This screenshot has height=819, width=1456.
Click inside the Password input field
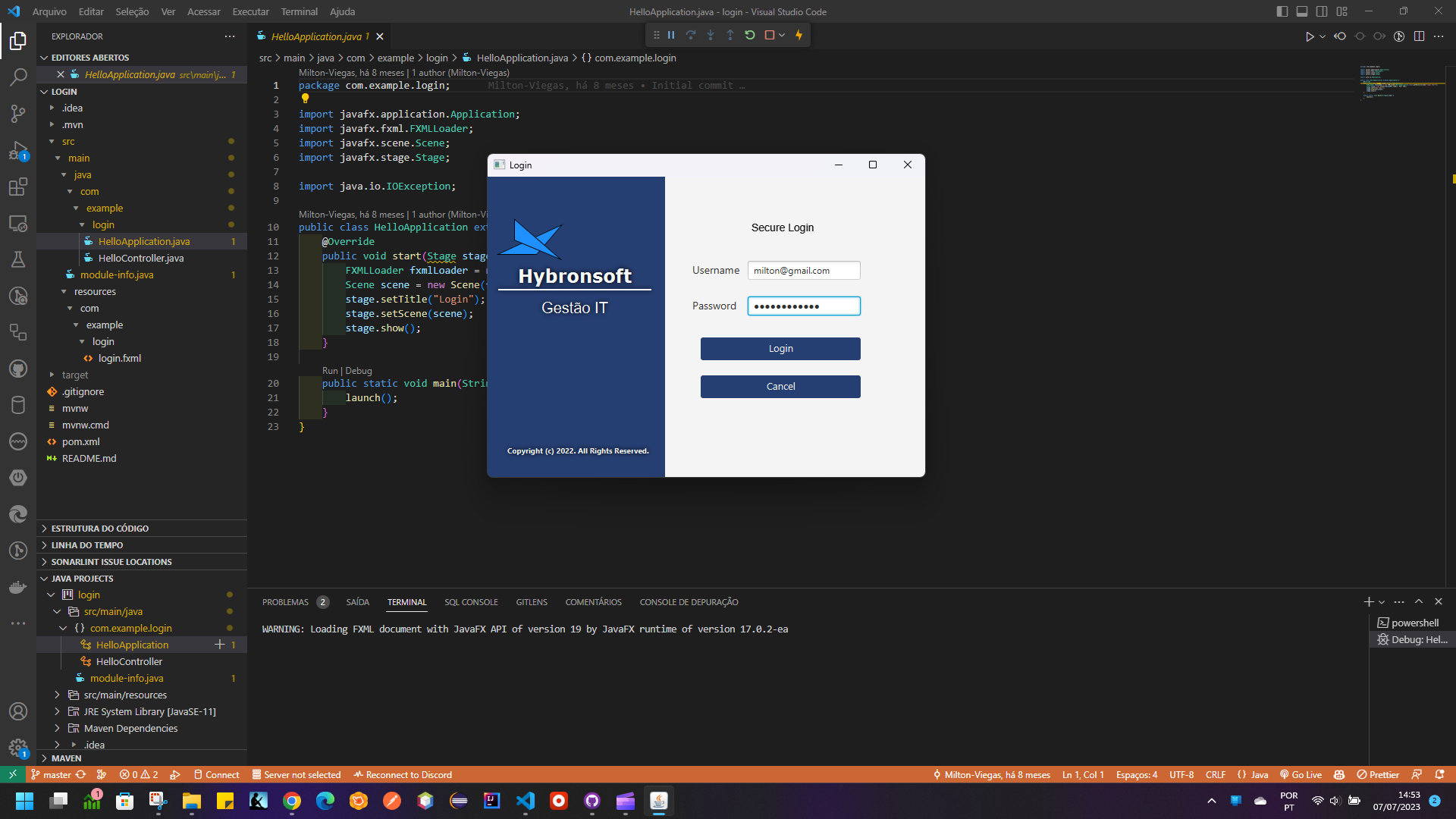(x=803, y=306)
